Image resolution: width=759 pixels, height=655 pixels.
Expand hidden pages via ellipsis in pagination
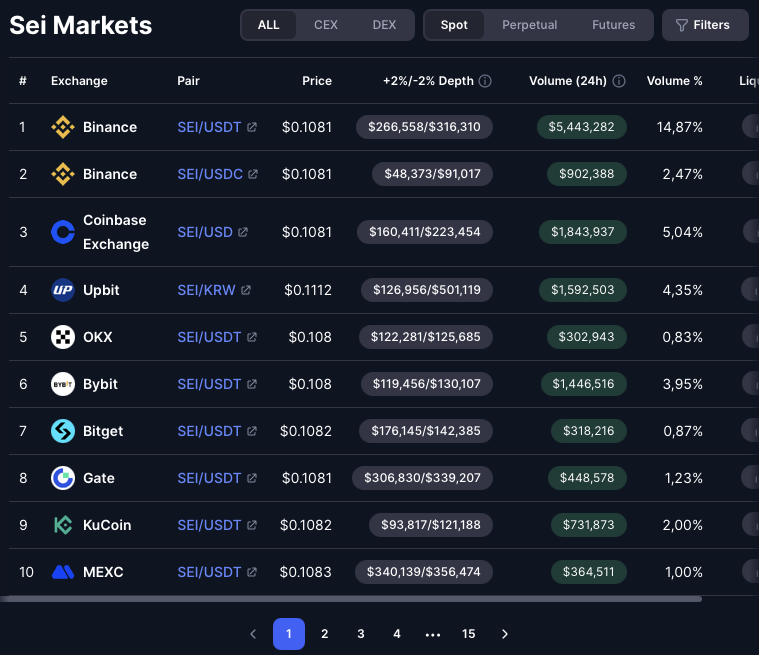[433, 634]
